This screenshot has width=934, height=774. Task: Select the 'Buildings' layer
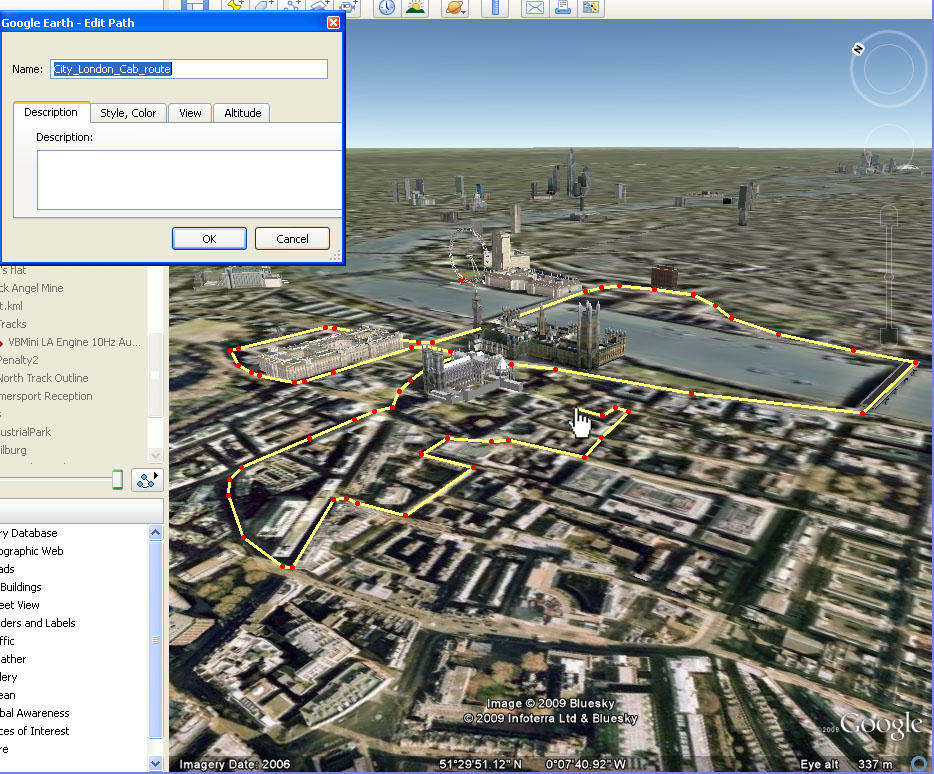tap(21, 587)
